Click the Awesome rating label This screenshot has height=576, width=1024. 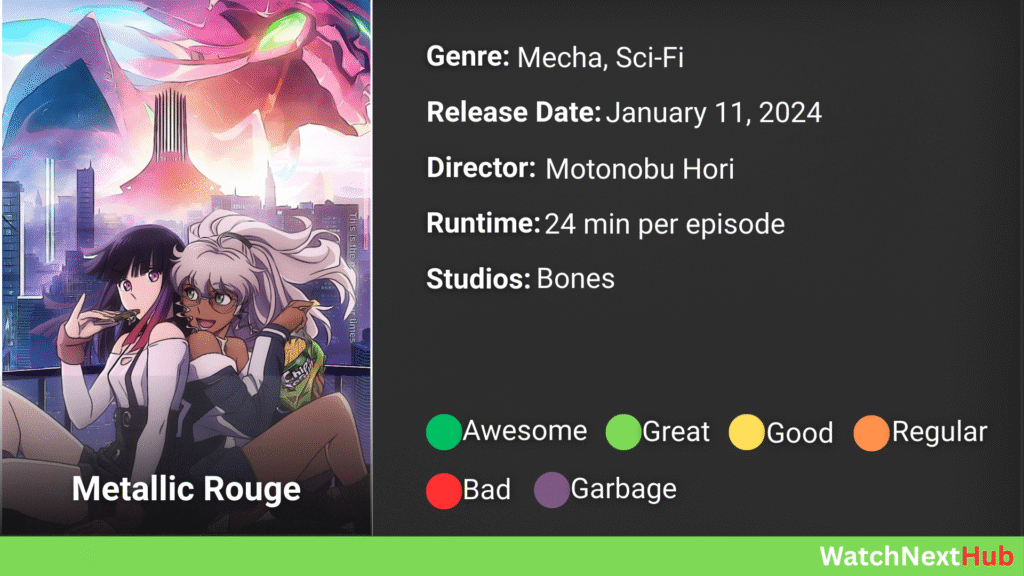[x=525, y=431]
